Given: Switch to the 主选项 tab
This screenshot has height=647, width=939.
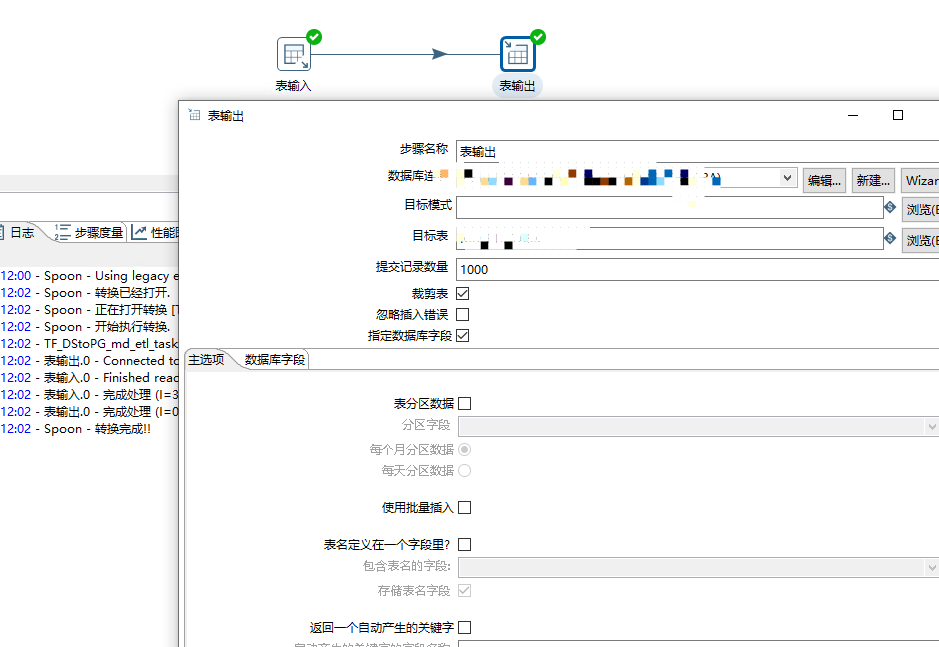Looking at the screenshot, I should [206, 359].
